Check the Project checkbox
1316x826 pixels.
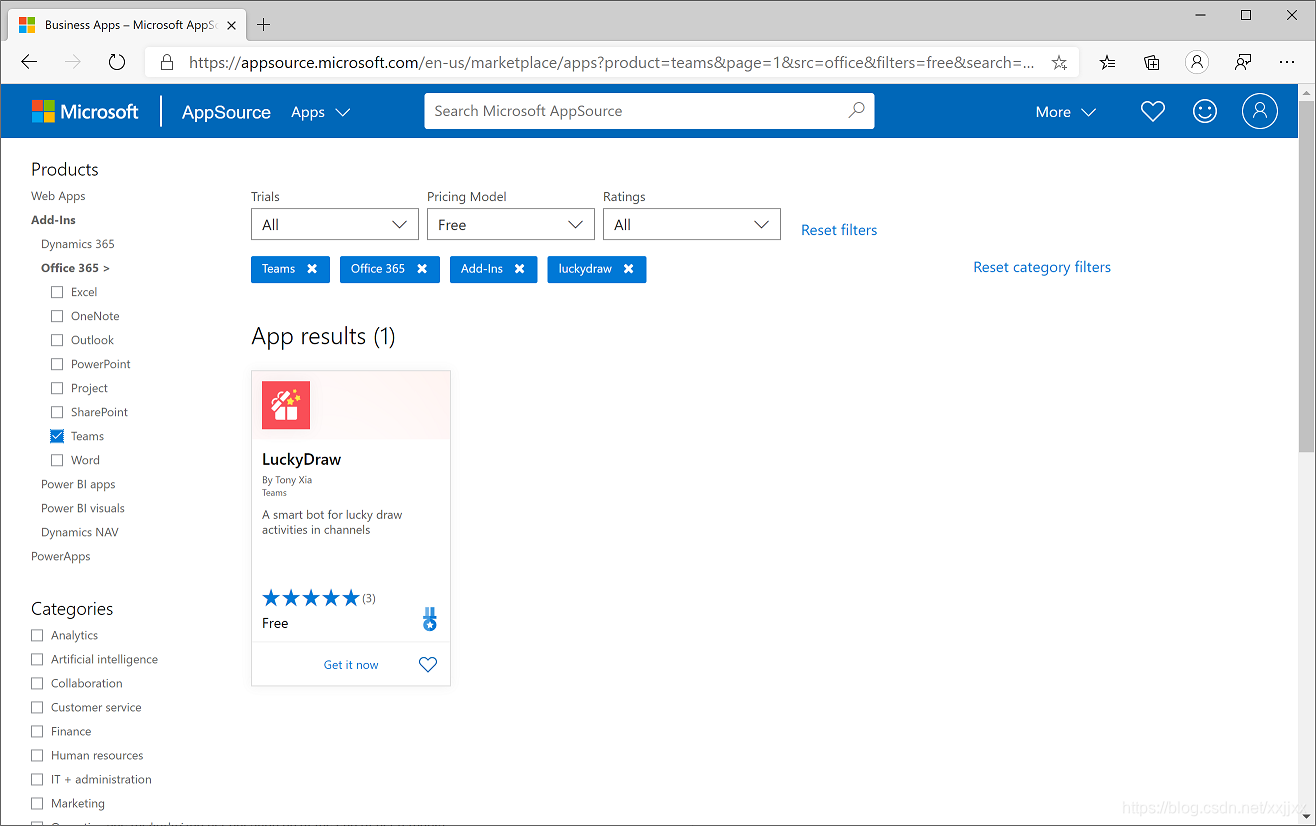click(57, 388)
